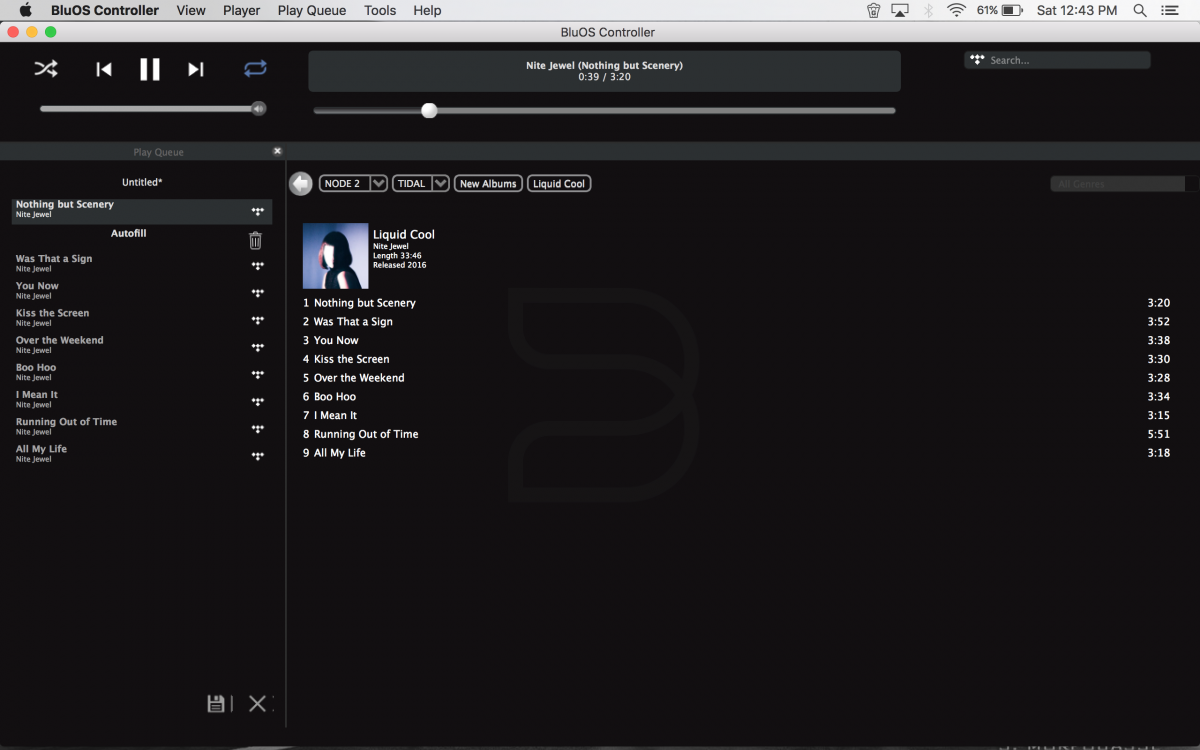Click the Bluetooth menu bar icon
Viewport: 1200px width, 750px height.
coord(928,10)
